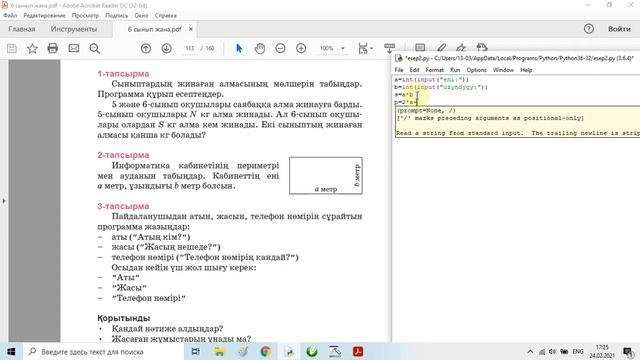Choose the Selection arrow tool

[x=239, y=49]
